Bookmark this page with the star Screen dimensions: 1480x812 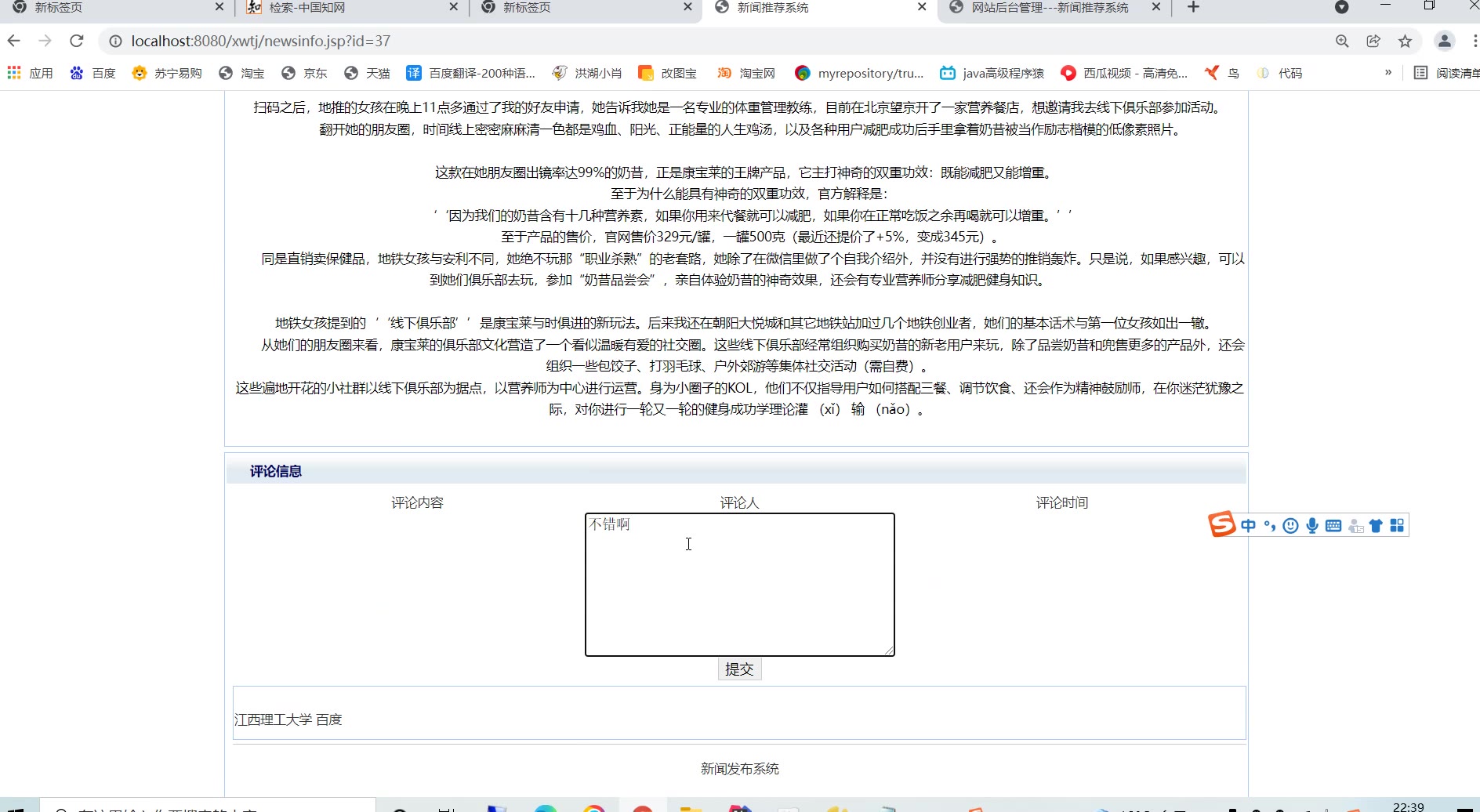(x=1405, y=41)
